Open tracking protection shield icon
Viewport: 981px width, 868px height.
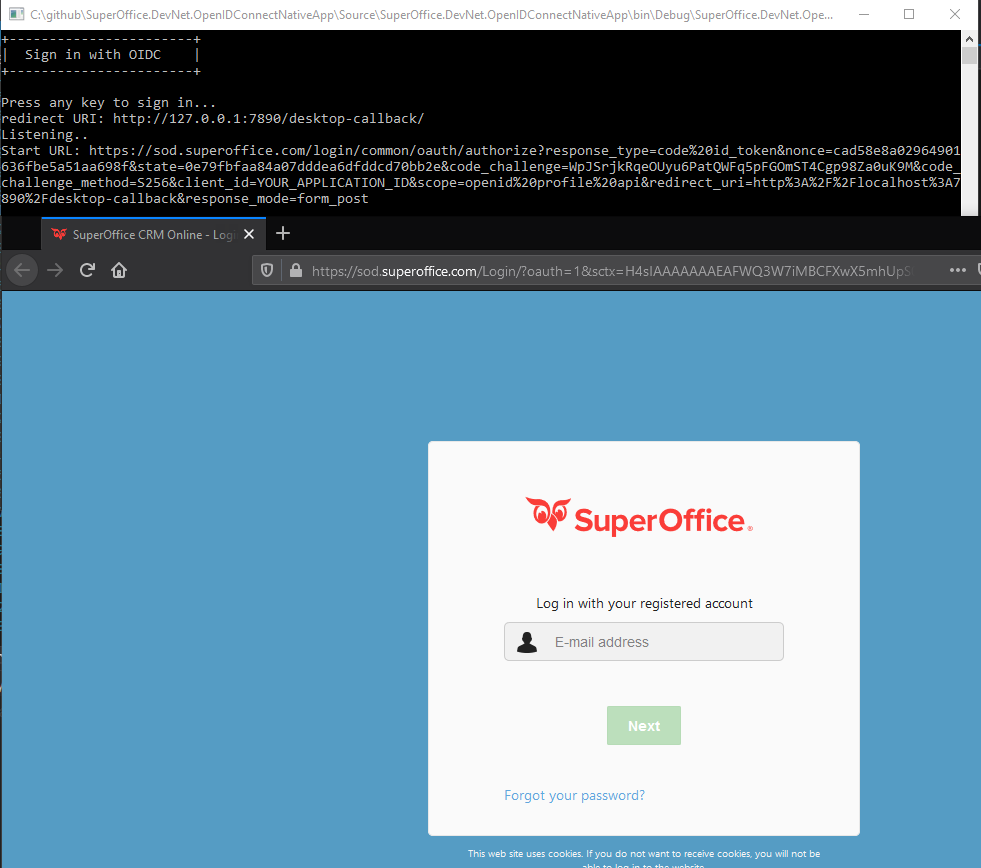point(267,270)
